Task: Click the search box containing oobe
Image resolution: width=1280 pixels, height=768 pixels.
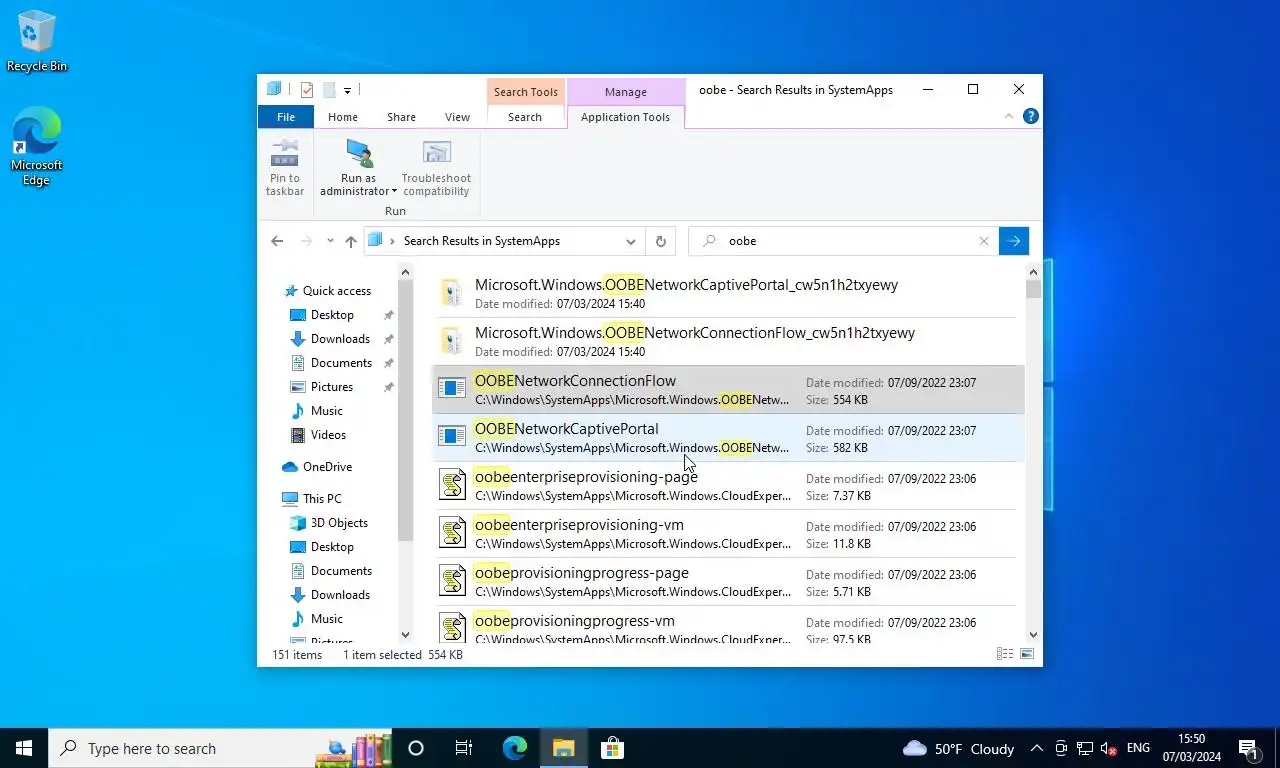Action: [843, 241]
